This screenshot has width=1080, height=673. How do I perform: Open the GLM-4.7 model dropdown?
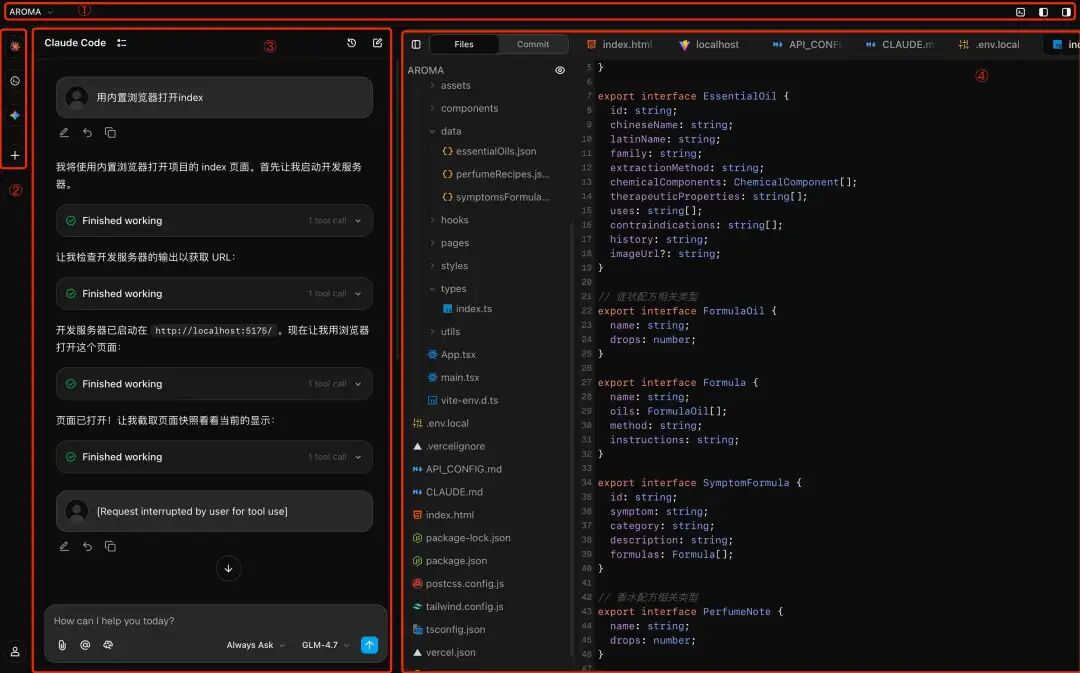tap(323, 645)
